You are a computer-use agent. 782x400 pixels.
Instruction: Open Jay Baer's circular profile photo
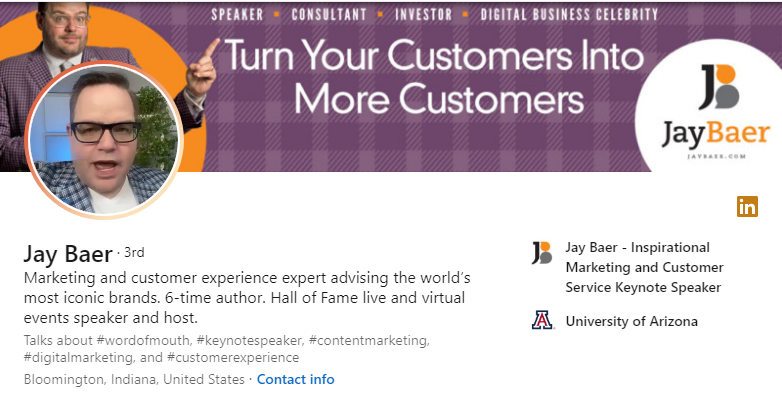pos(104,140)
